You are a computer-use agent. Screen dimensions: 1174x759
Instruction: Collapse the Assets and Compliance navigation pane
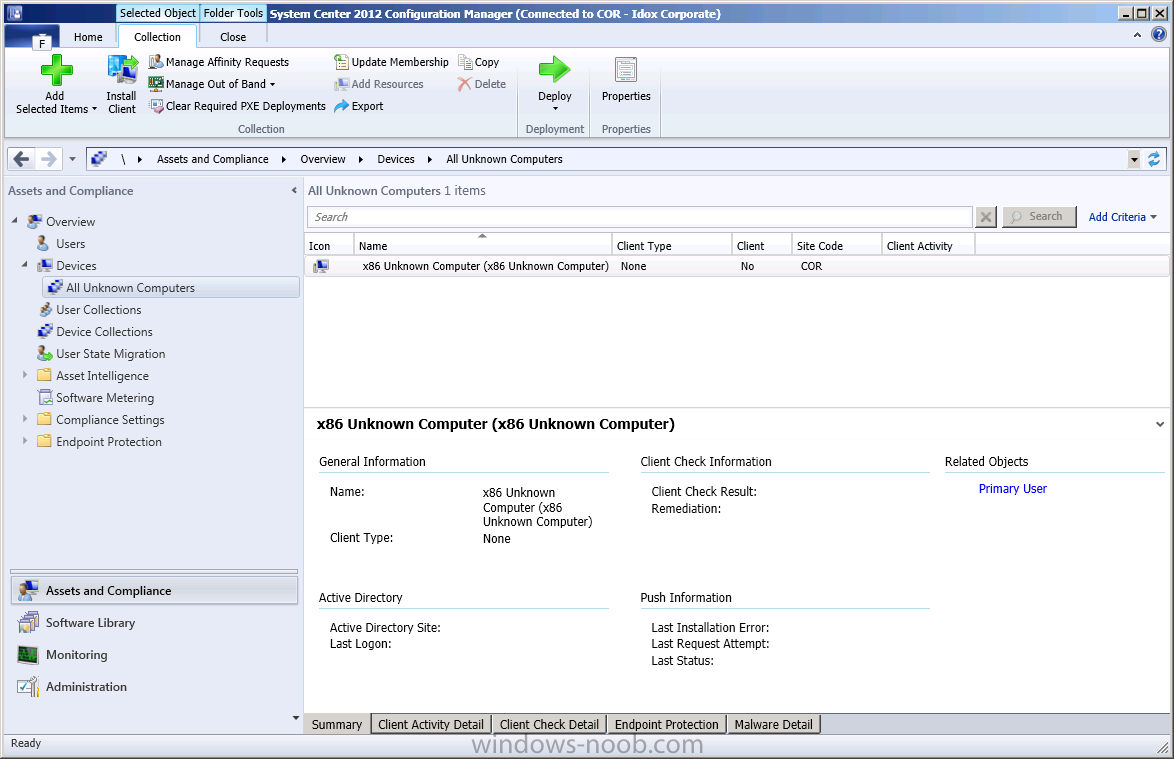294,191
